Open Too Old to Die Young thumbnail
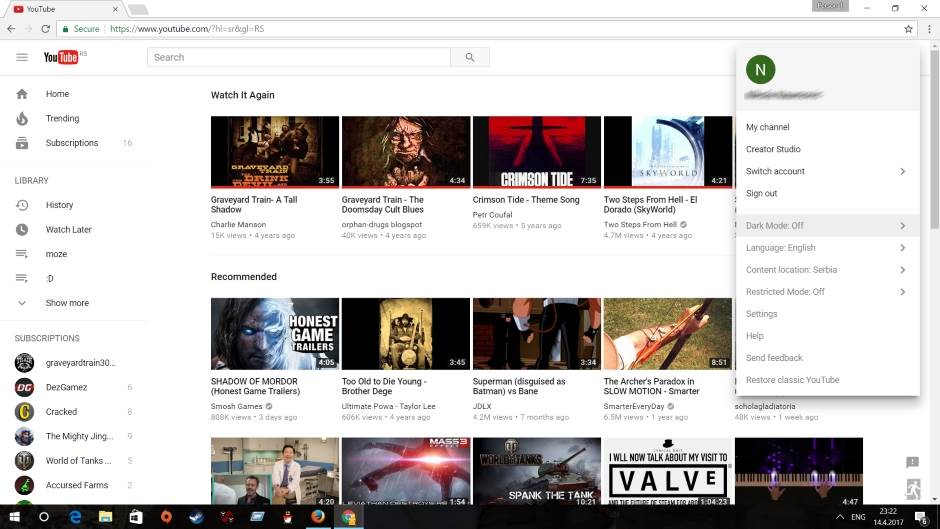The height and width of the screenshot is (529, 940). click(406, 333)
